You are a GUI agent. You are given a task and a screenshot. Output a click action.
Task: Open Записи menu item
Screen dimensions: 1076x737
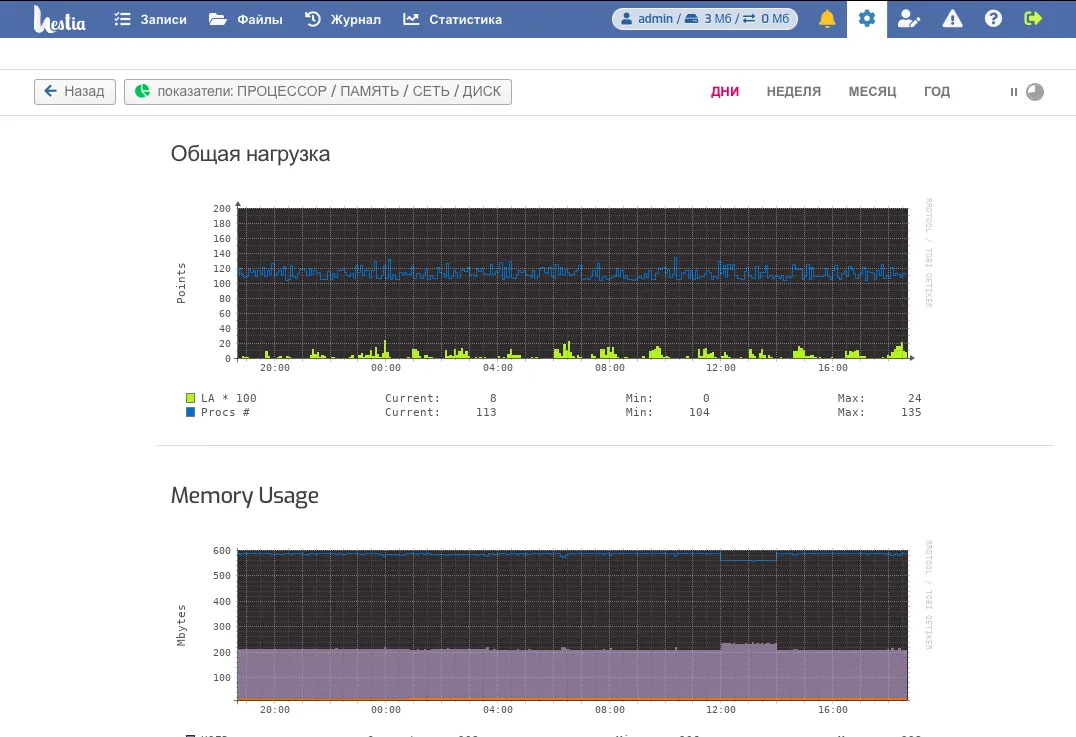(x=150, y=19)
